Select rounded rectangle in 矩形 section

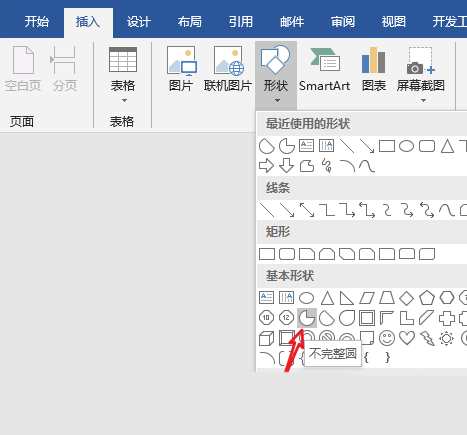pos(287,254)
